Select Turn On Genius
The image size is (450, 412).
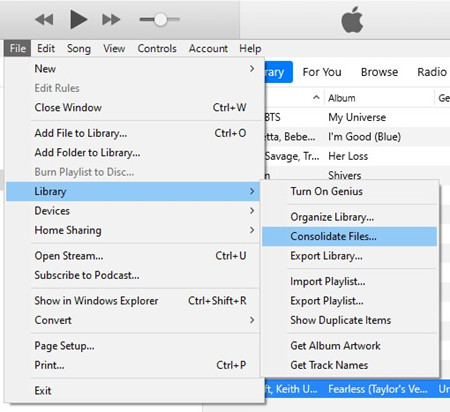tap(349, 191)
